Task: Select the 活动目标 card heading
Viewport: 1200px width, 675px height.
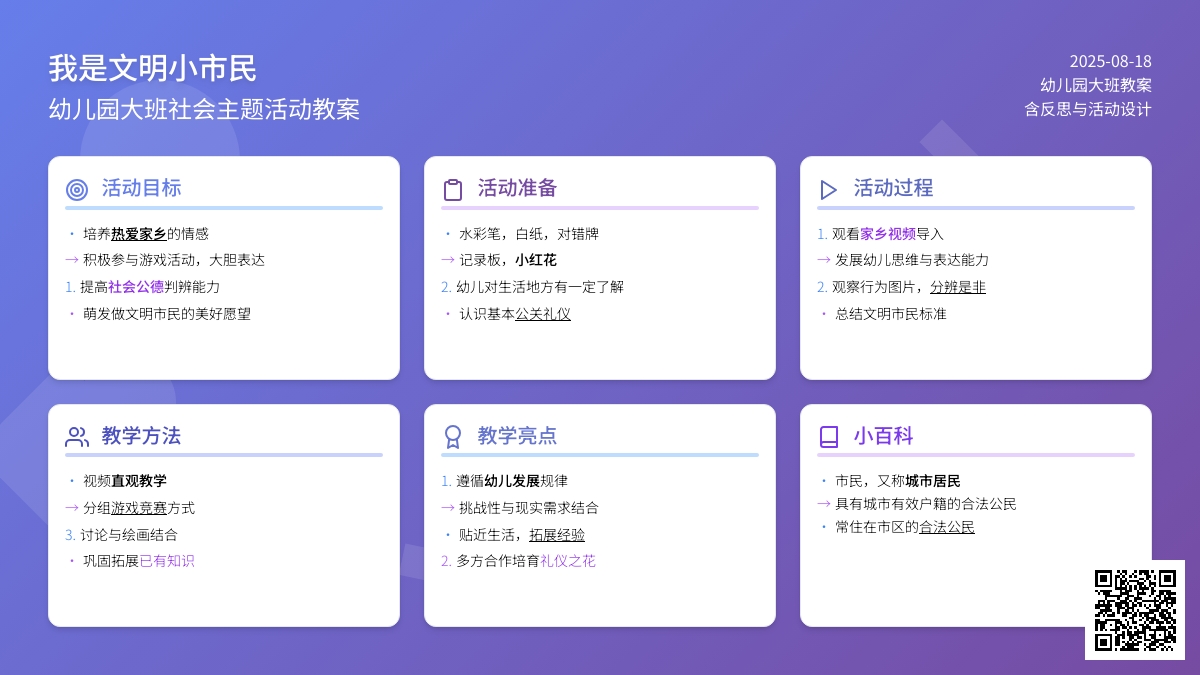Action: click(141, 188)
